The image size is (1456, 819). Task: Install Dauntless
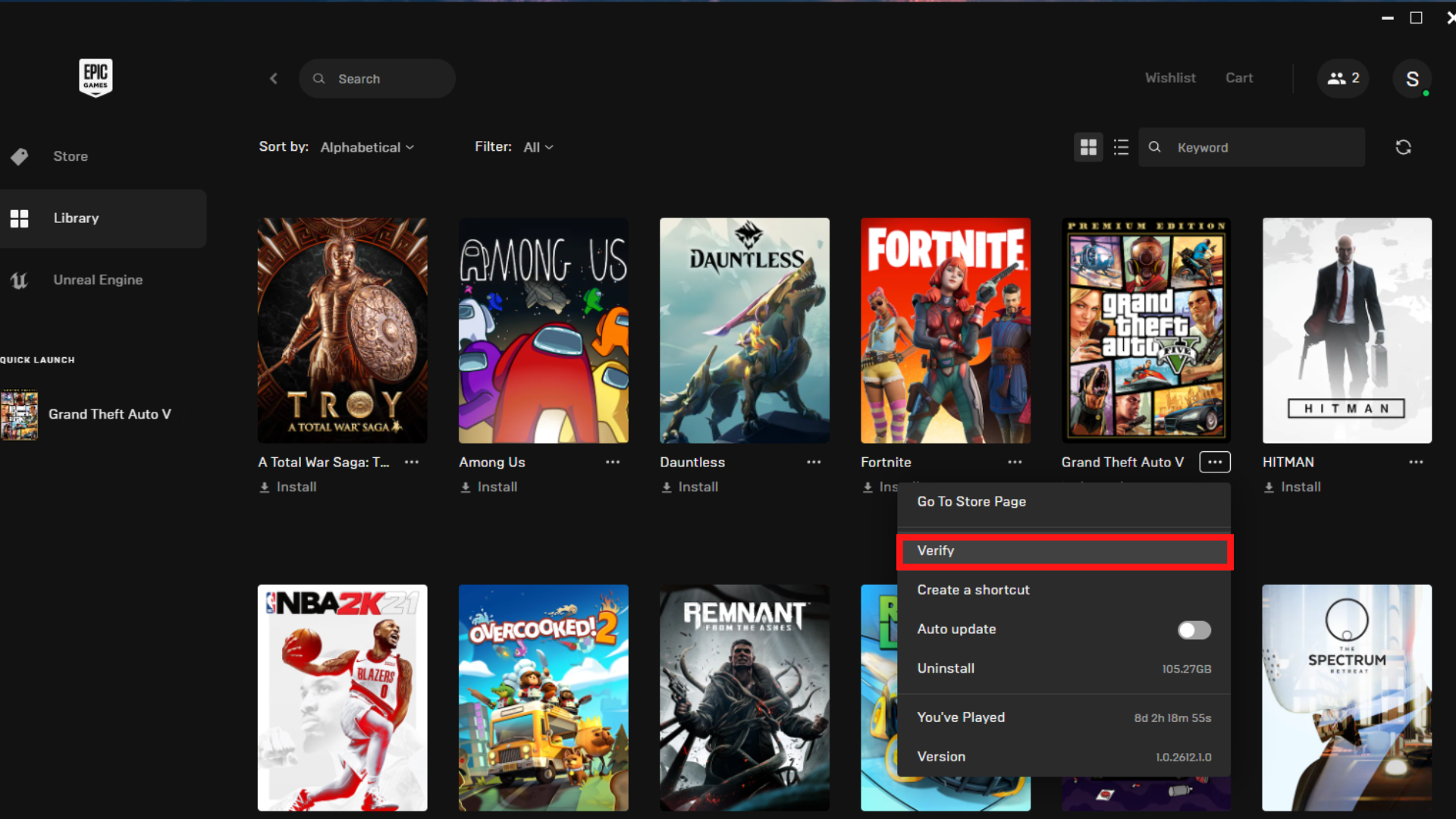[690, 488]
